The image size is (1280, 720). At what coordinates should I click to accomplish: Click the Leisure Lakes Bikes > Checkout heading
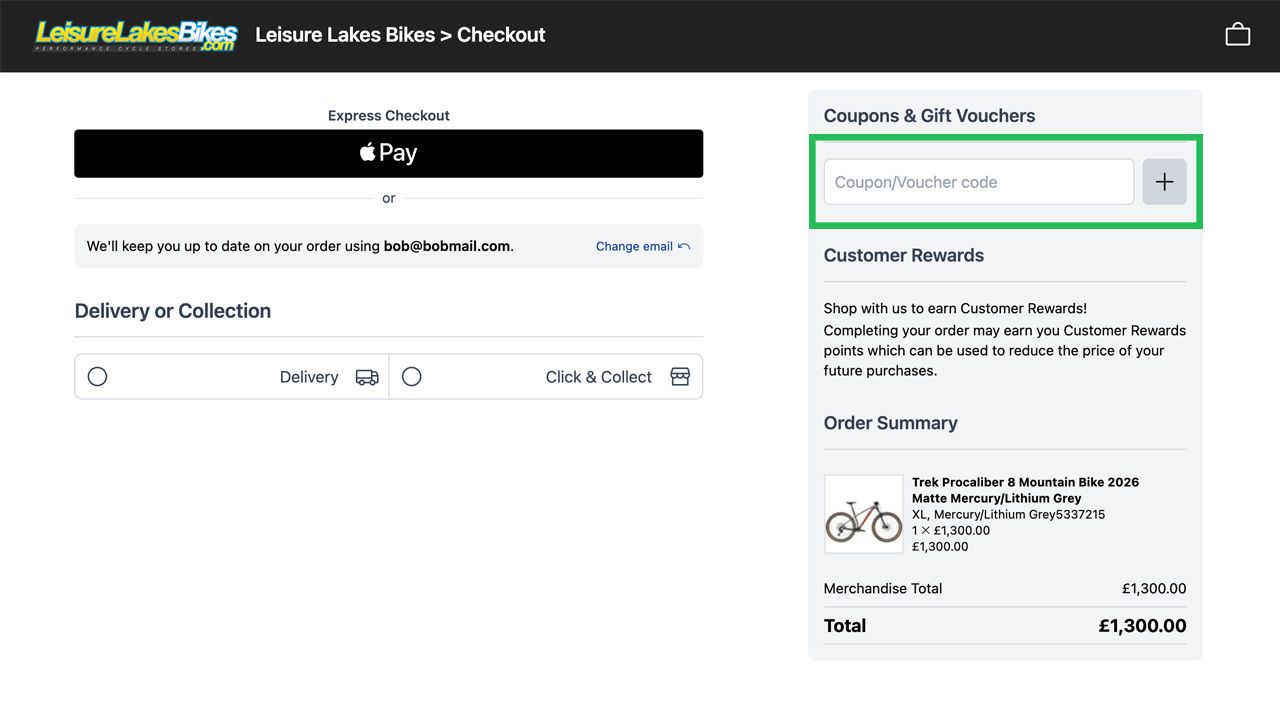(x=400, y=35)
